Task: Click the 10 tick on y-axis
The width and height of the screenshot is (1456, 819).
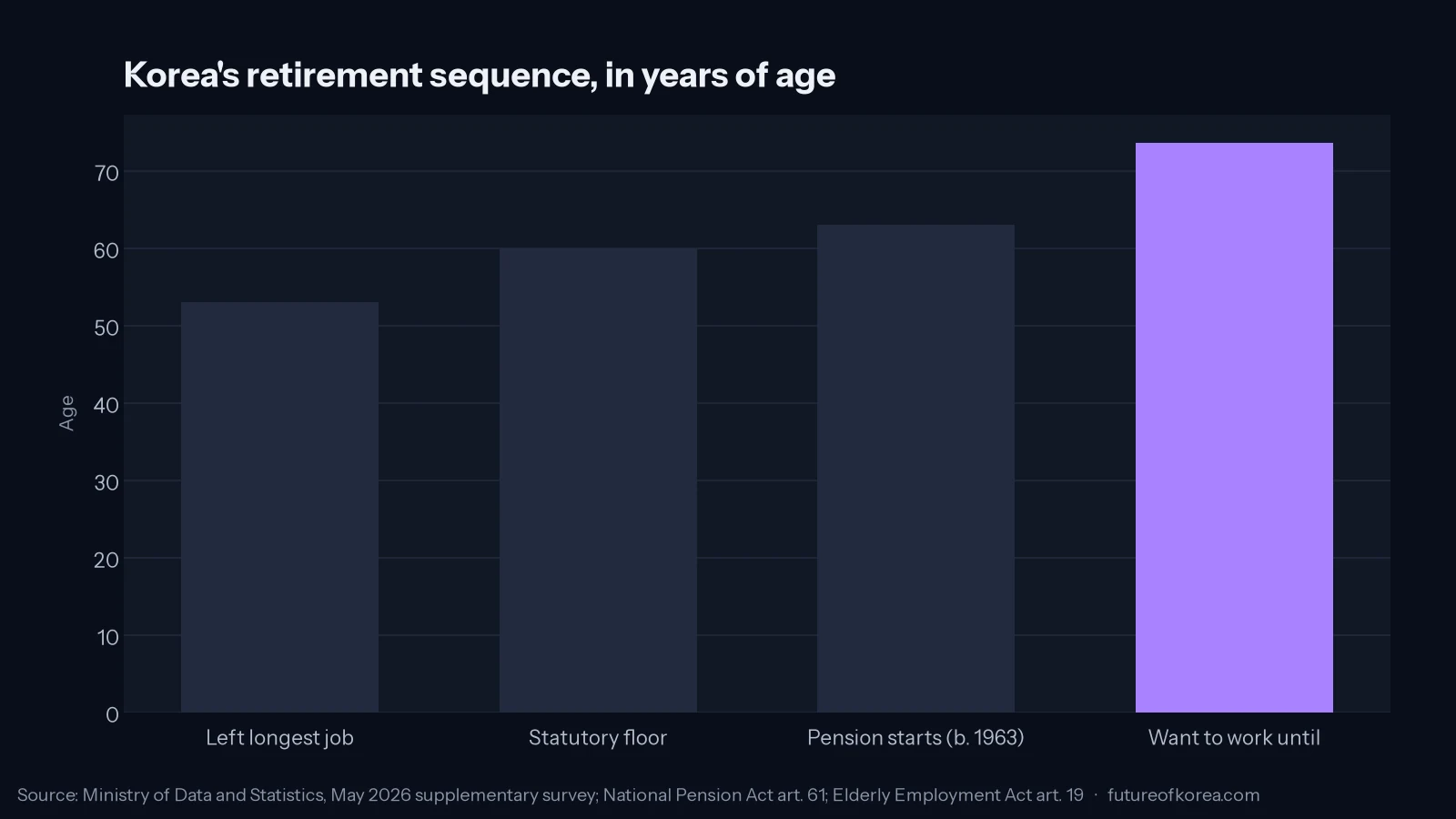Action: 108,637
